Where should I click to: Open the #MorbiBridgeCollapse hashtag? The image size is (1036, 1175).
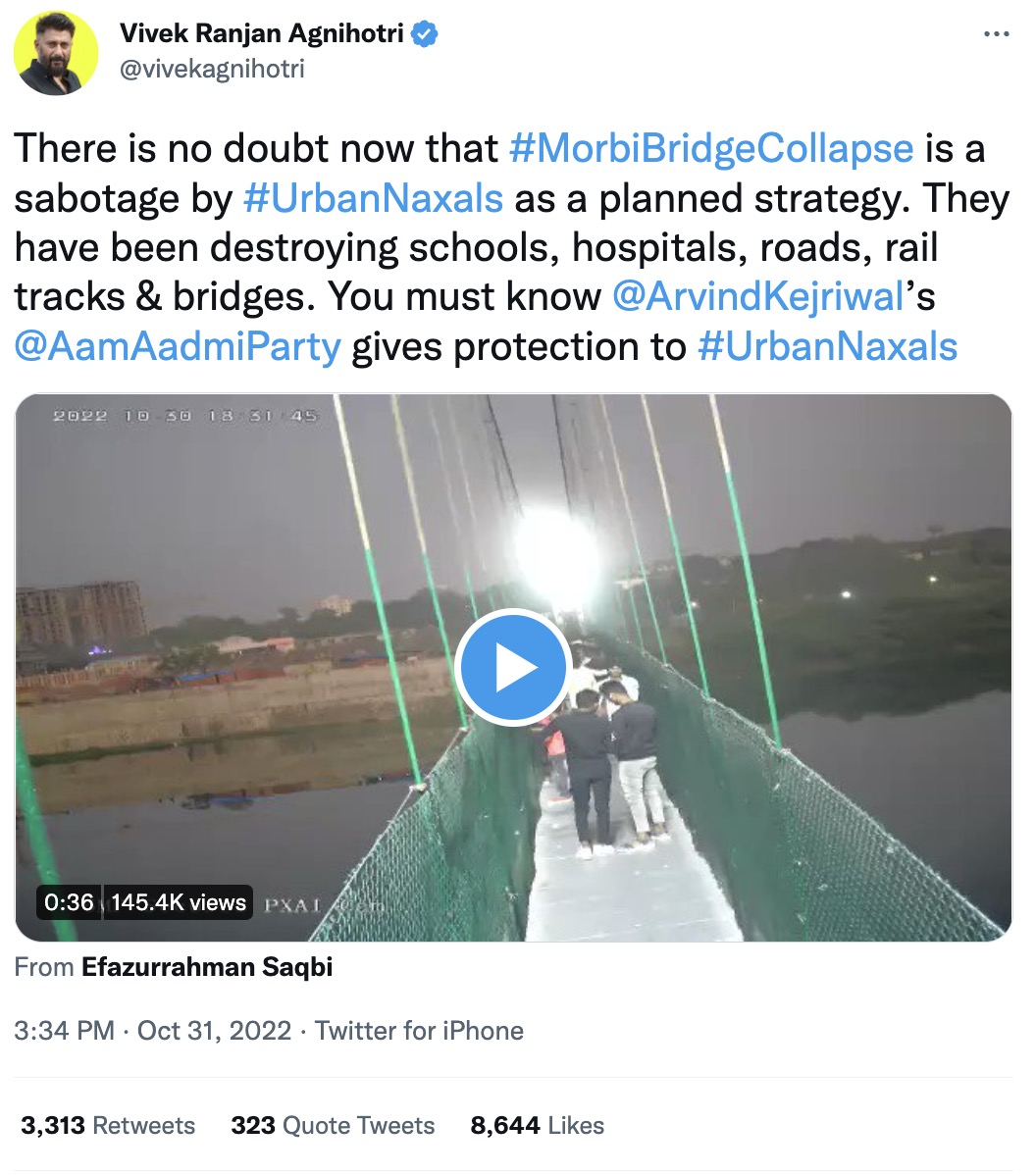711,148
